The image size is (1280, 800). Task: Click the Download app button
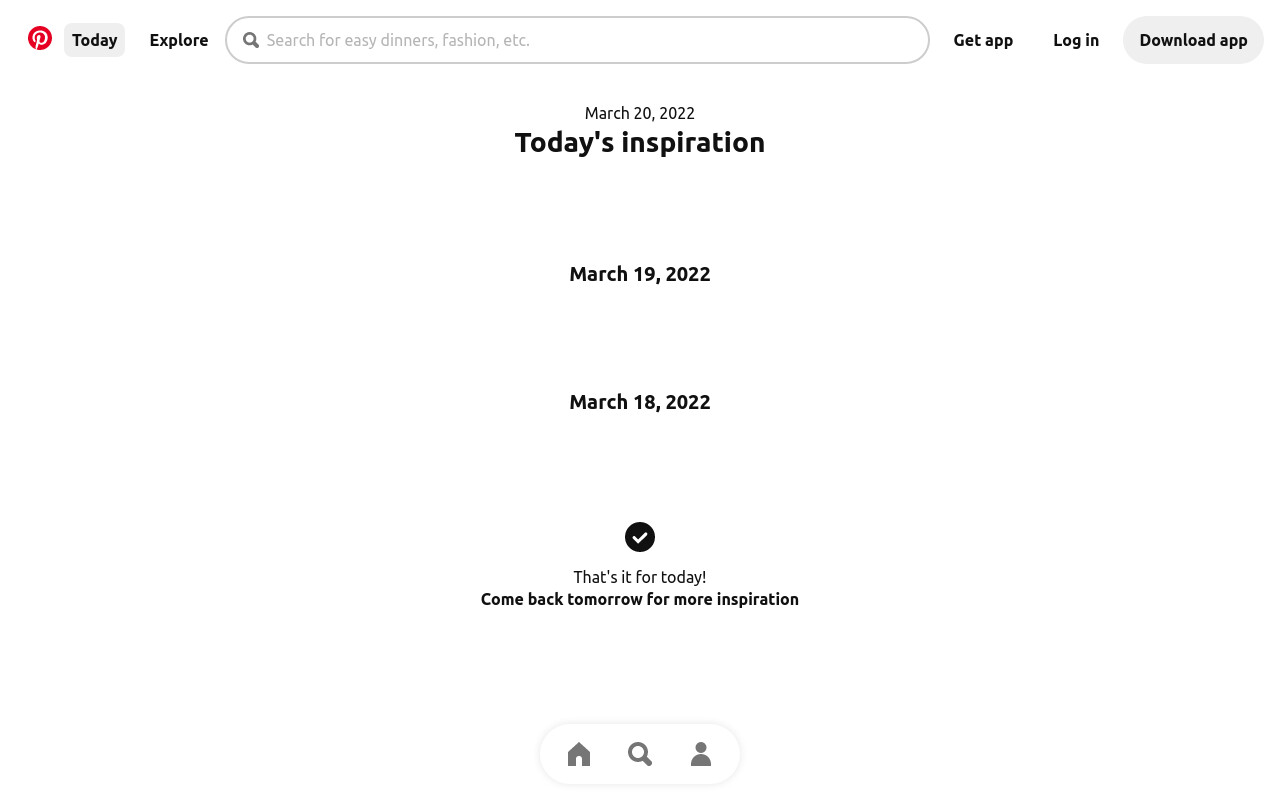coord(1193,40)
